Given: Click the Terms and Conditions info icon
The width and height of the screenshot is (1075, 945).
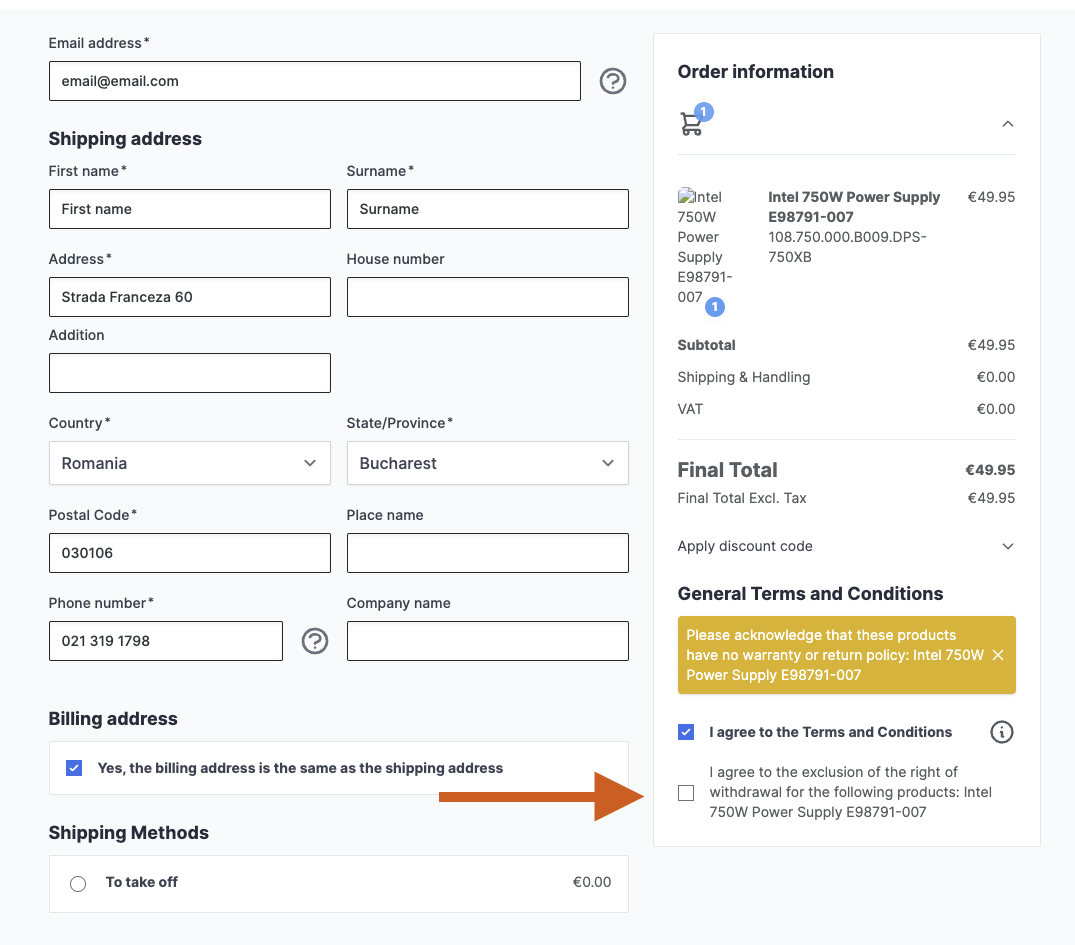Looking at the screenshot, I should coord(1001,732).
